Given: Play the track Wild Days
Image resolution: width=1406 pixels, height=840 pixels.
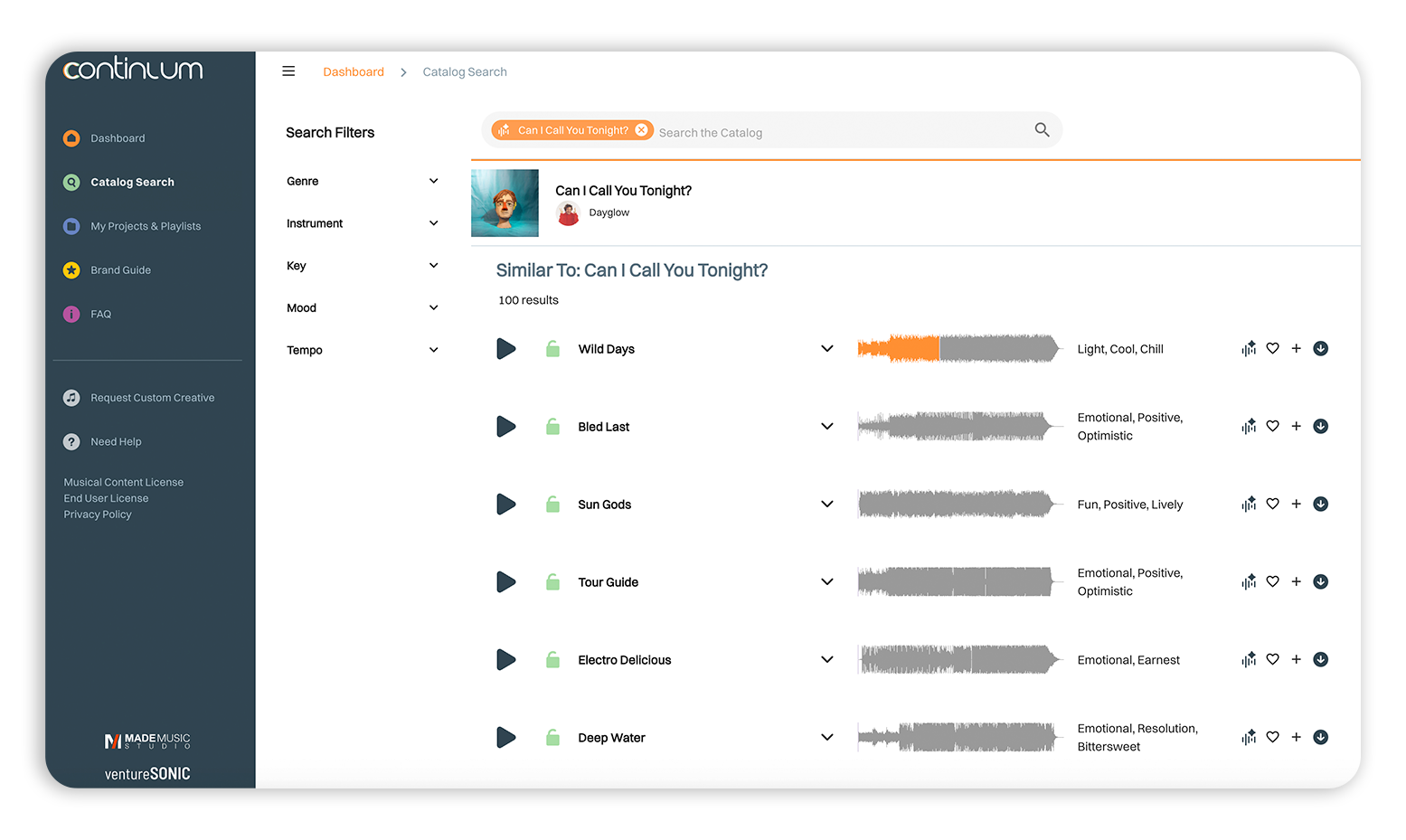Looking at the screenshot, I should click(x=506, y=349).
